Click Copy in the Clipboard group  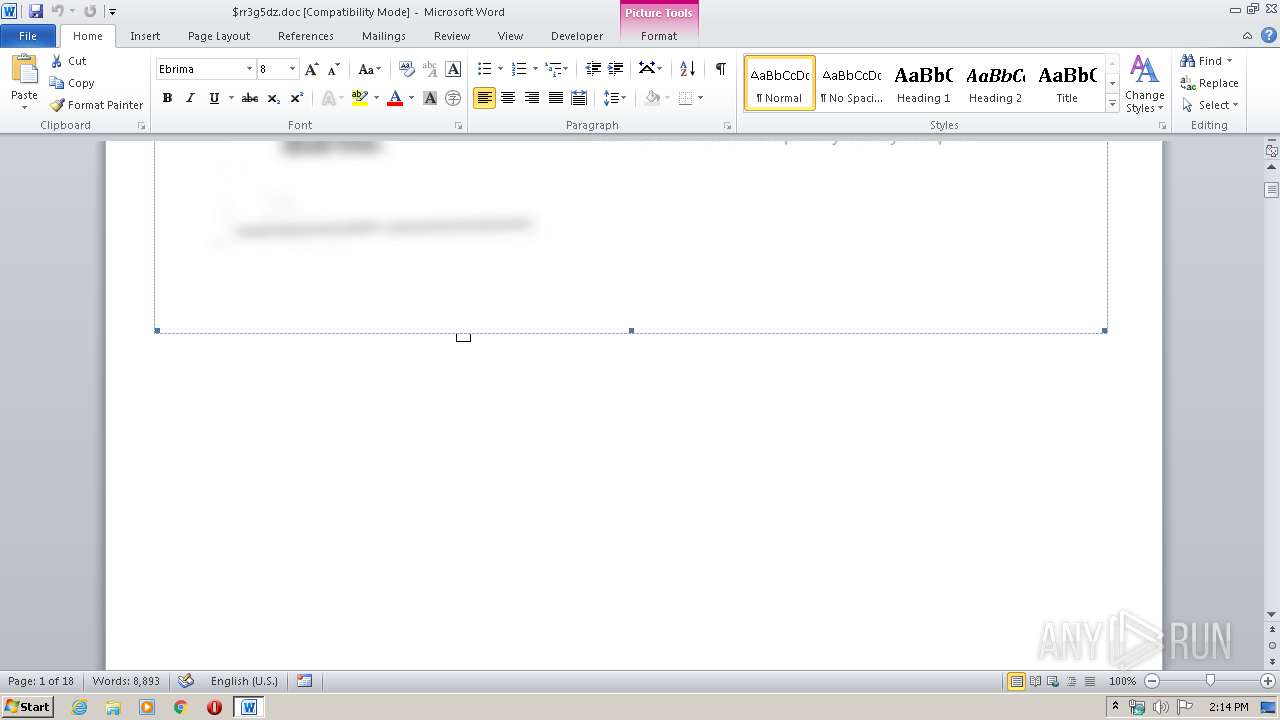[72, 83]
